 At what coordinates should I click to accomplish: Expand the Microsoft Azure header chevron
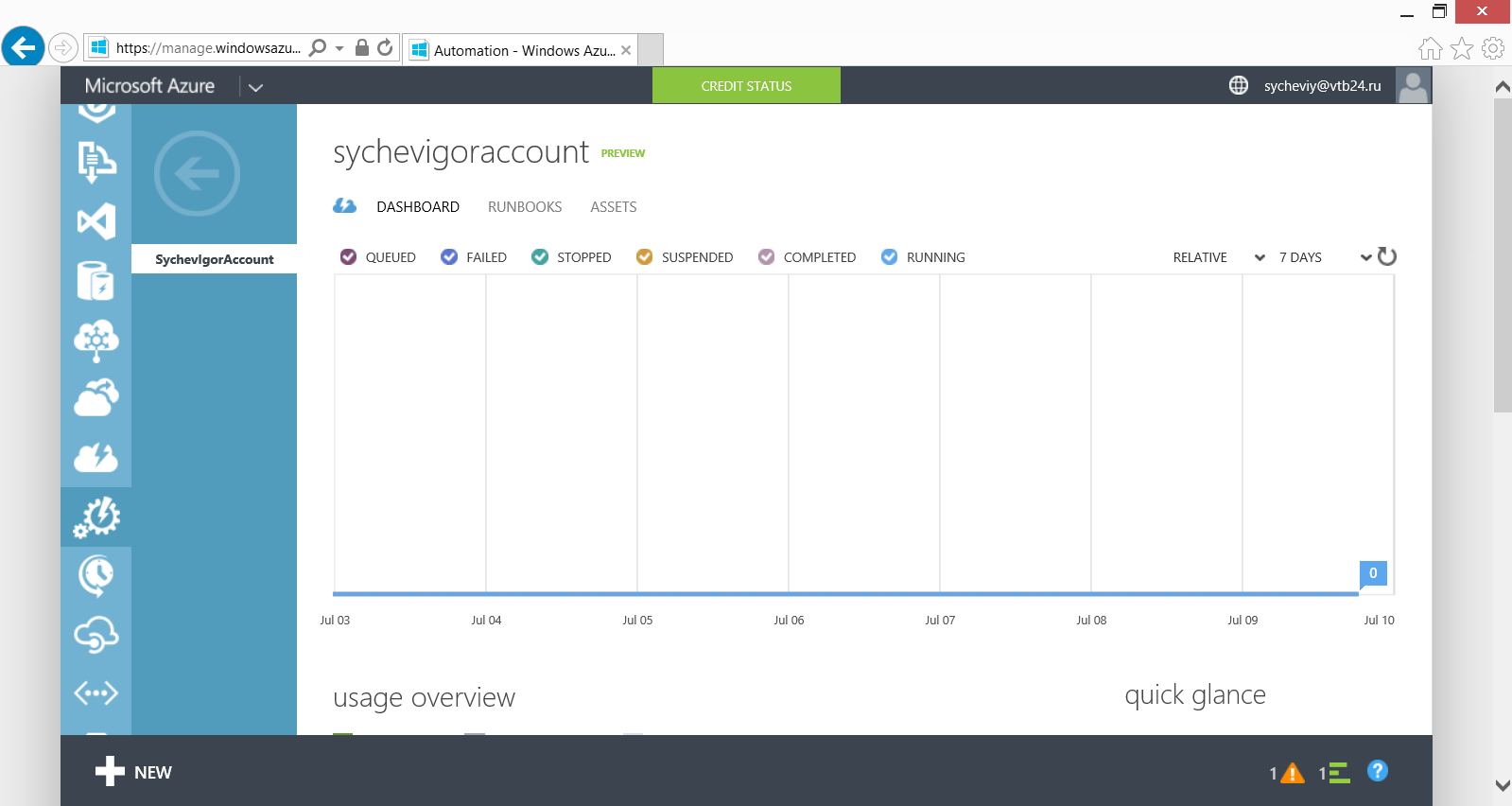pos(255,87)
